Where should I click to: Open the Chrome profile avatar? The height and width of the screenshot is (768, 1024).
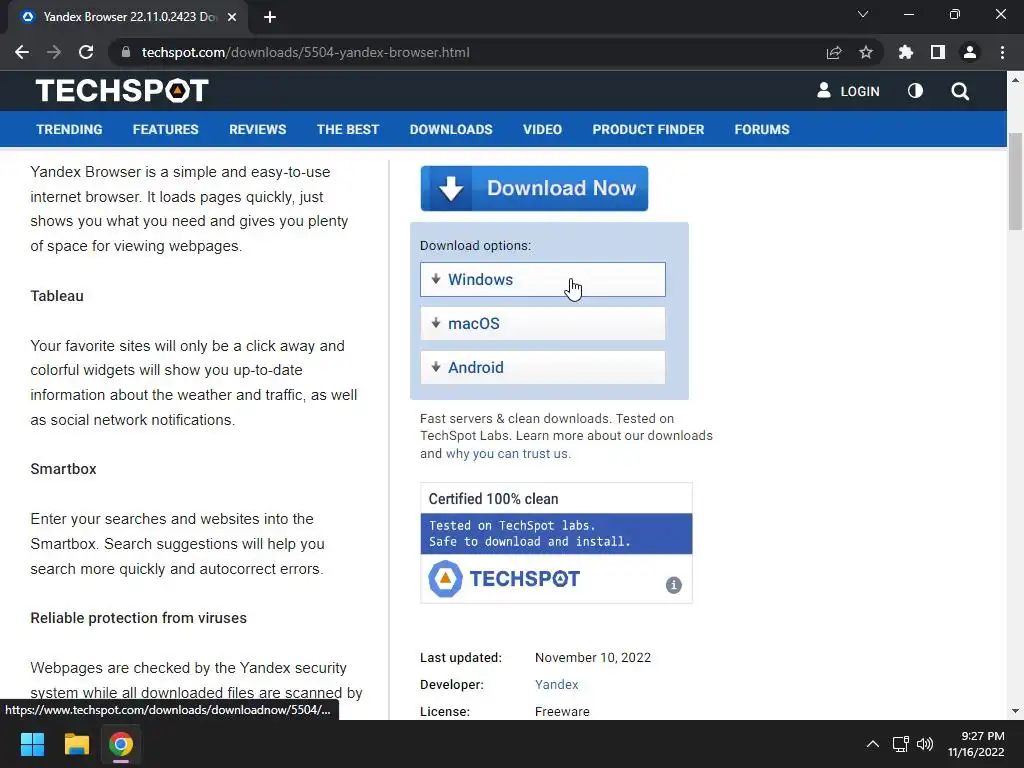[x=970, y=52]
